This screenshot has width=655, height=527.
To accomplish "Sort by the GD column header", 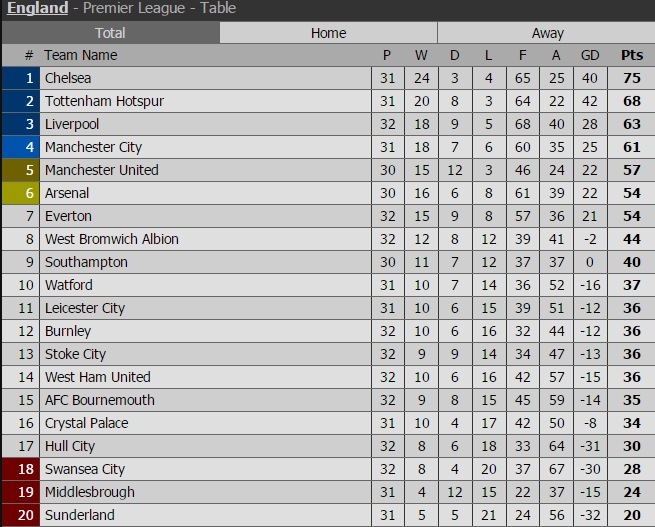I will (x=590, y=55).
